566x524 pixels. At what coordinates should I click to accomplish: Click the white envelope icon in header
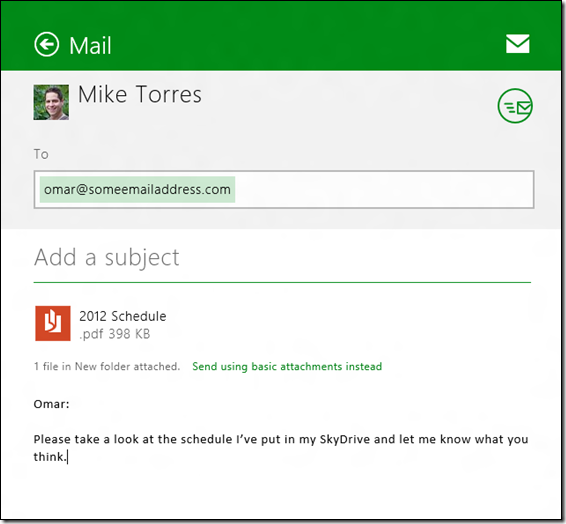pyautogui.click(x=517, y=44)
